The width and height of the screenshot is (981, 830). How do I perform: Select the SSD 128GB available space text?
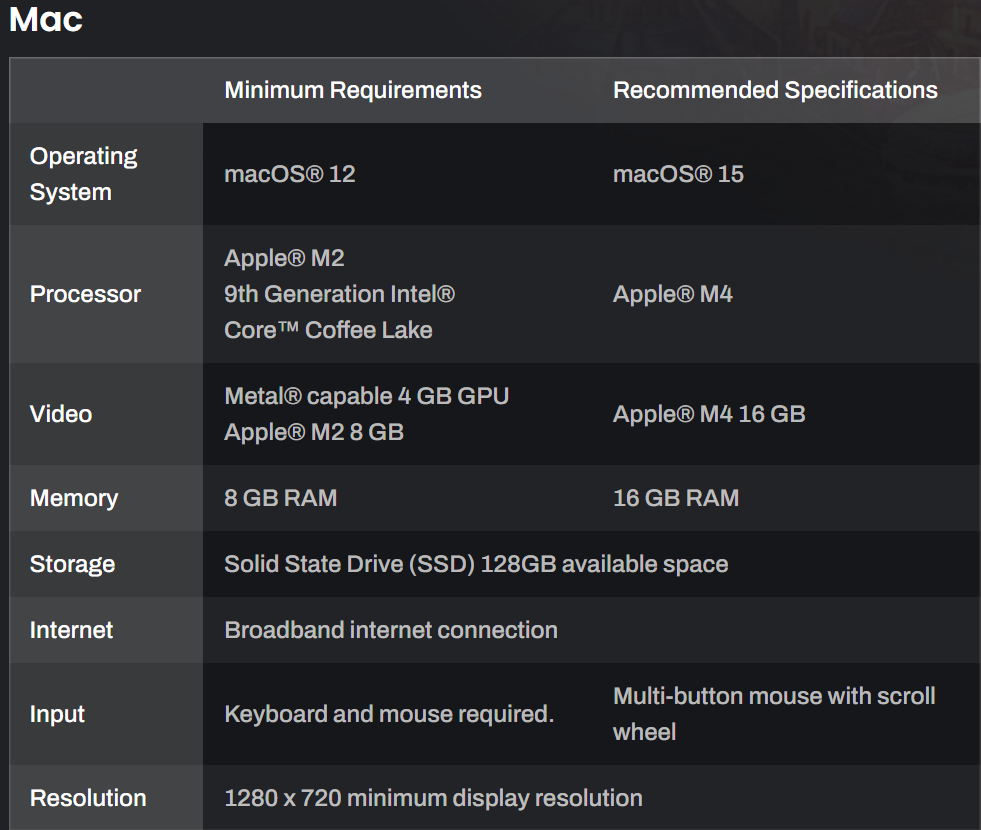tap(476, 564)
